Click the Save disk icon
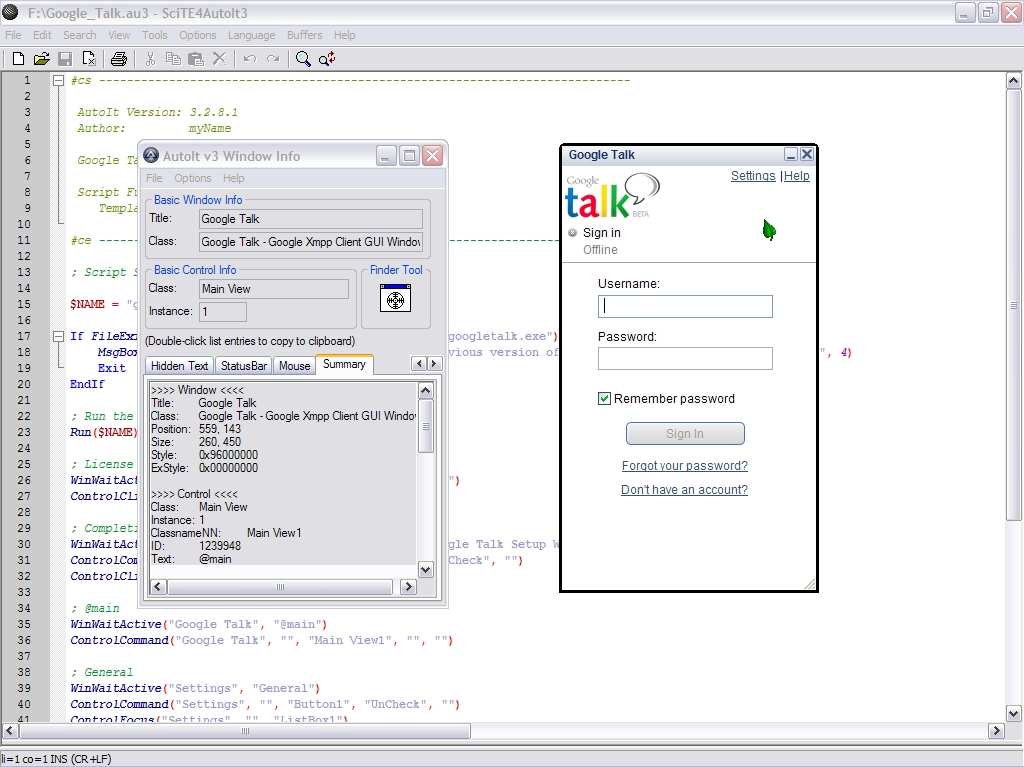 click(x=65, y=59)
